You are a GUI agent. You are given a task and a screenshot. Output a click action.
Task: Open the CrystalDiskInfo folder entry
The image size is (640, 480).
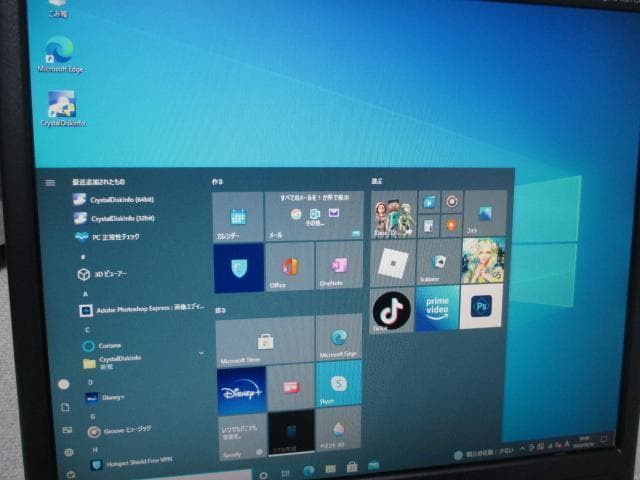[x=112, y=362]
